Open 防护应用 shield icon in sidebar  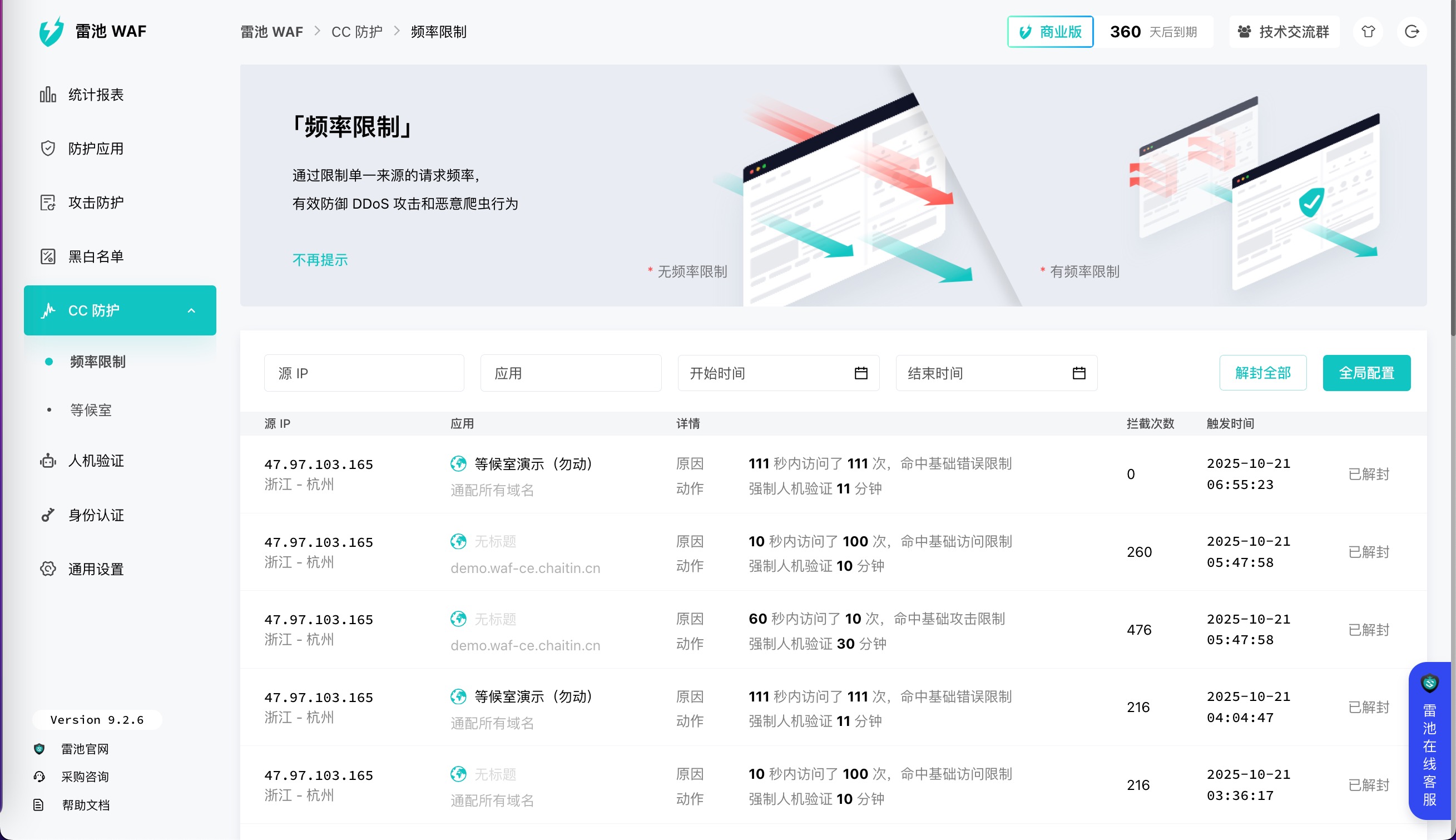pos(48,149)
